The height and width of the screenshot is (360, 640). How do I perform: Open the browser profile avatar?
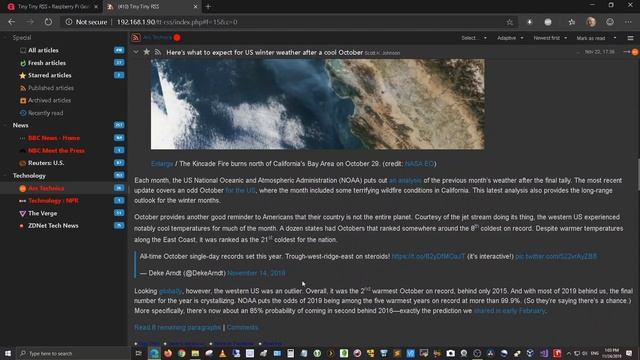tap(591, 22)
